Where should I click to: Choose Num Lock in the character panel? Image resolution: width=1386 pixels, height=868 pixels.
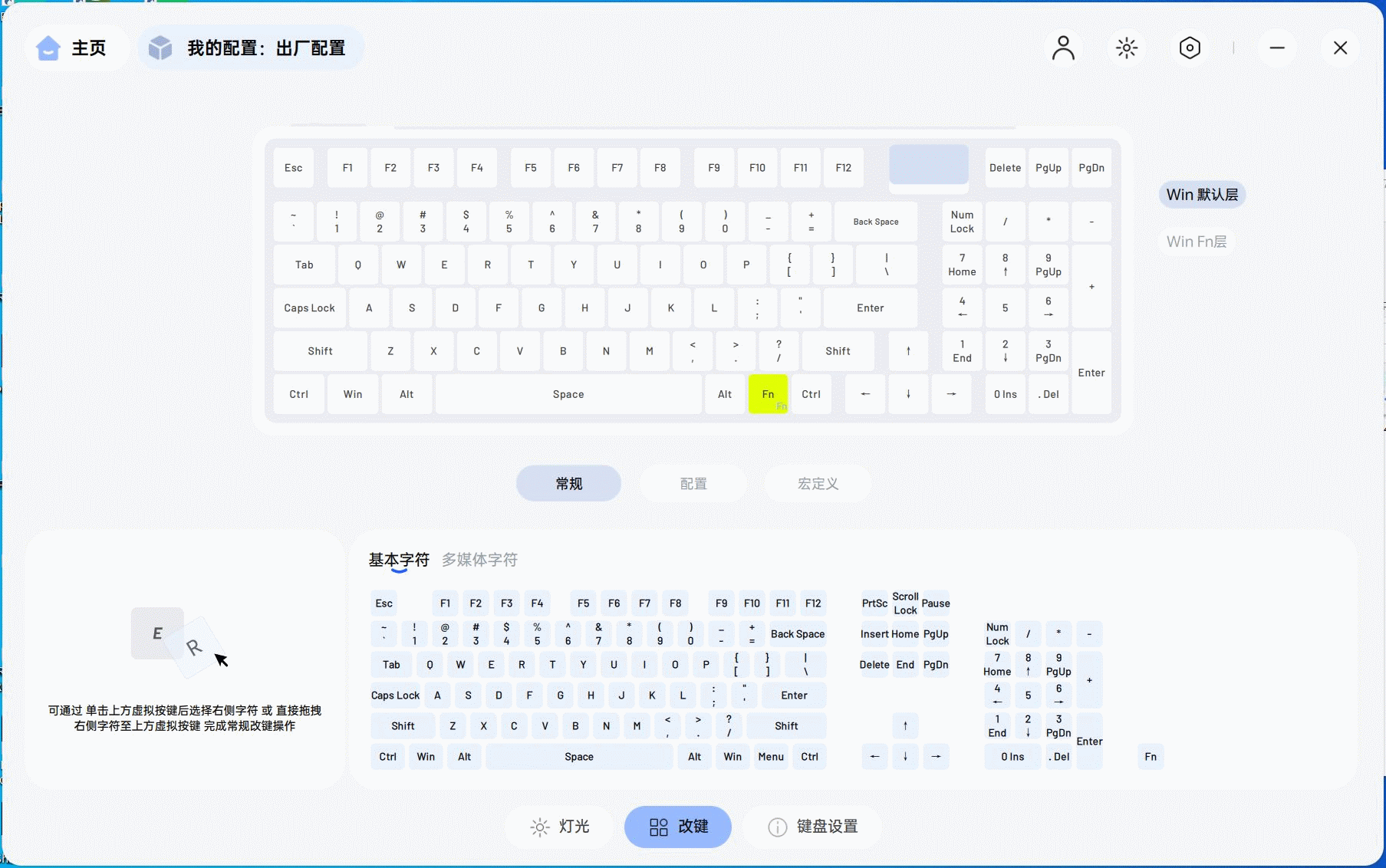(997, 634)
